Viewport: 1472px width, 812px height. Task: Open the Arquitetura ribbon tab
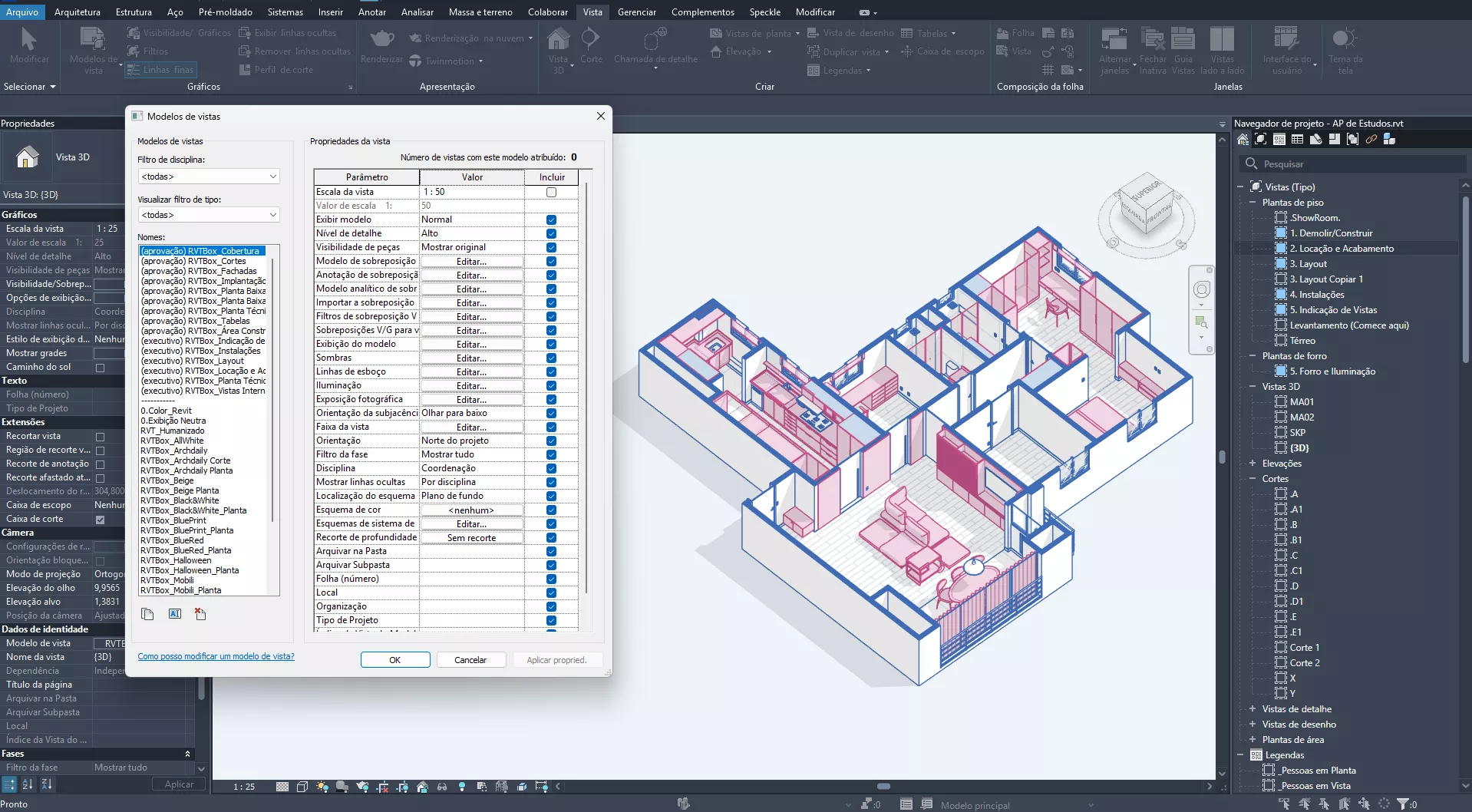[77, 12]
